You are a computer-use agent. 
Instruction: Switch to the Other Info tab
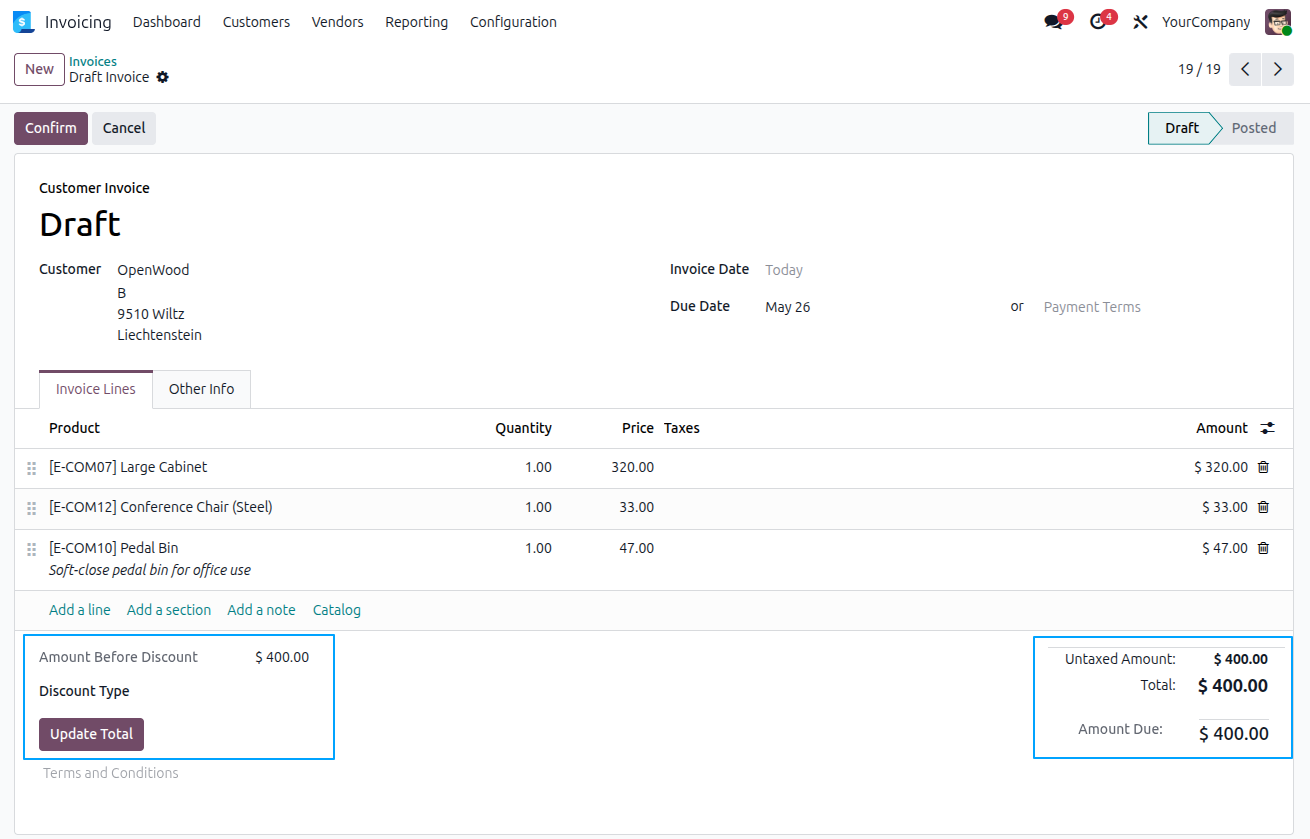tap(201, 389)
